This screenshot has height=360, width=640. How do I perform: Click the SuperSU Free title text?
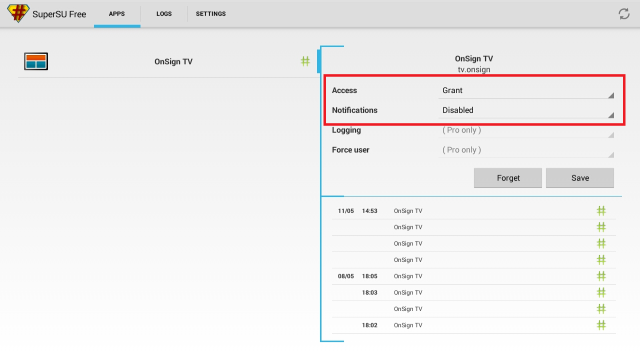[x=59, y=14]
